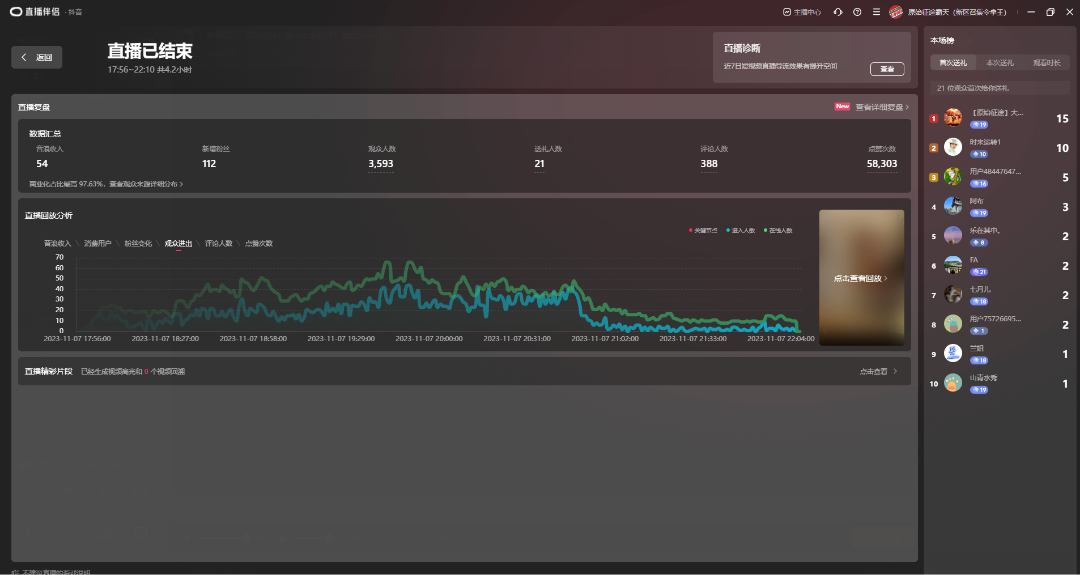Click the rank 10 viewer 山清水秀 avatar
Screen dimensions: 1080x575
(953, 383)
